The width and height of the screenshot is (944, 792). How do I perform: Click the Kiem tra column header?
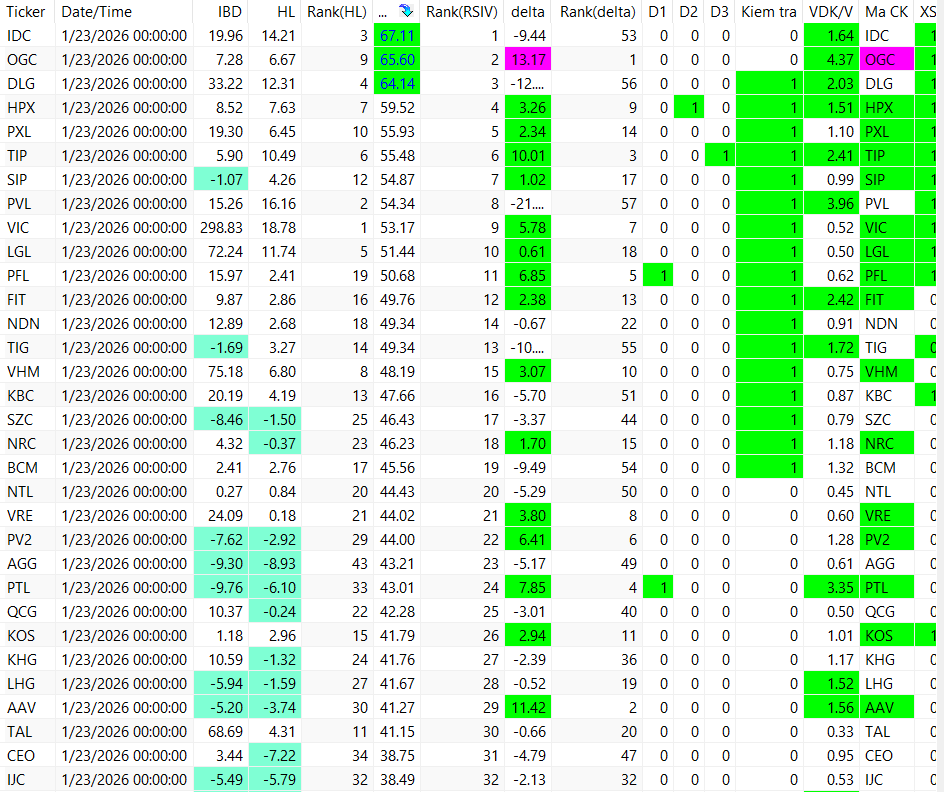tap(769, 11)
